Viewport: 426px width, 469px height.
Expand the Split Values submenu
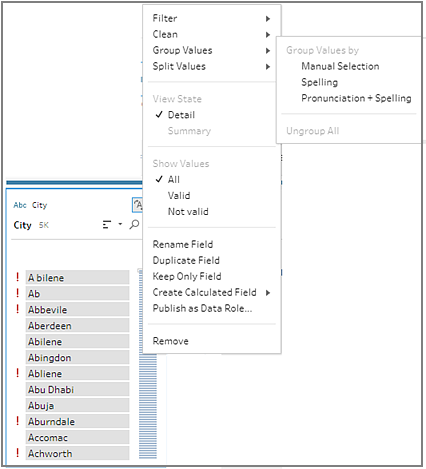point(212,66)
